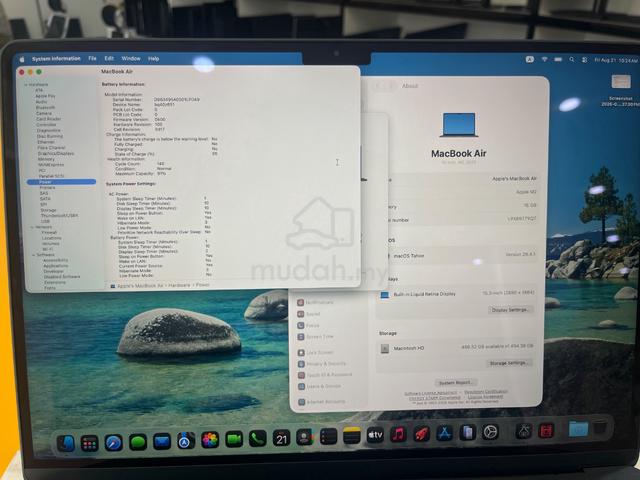
Task: Open Phone app in the Dock
Action: coord(258,439)
